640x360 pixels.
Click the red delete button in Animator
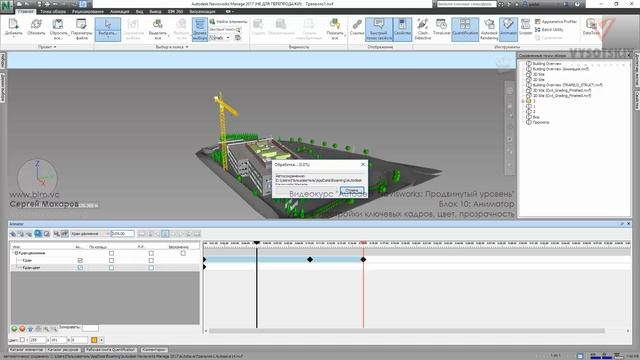click(x=22, y=329)
